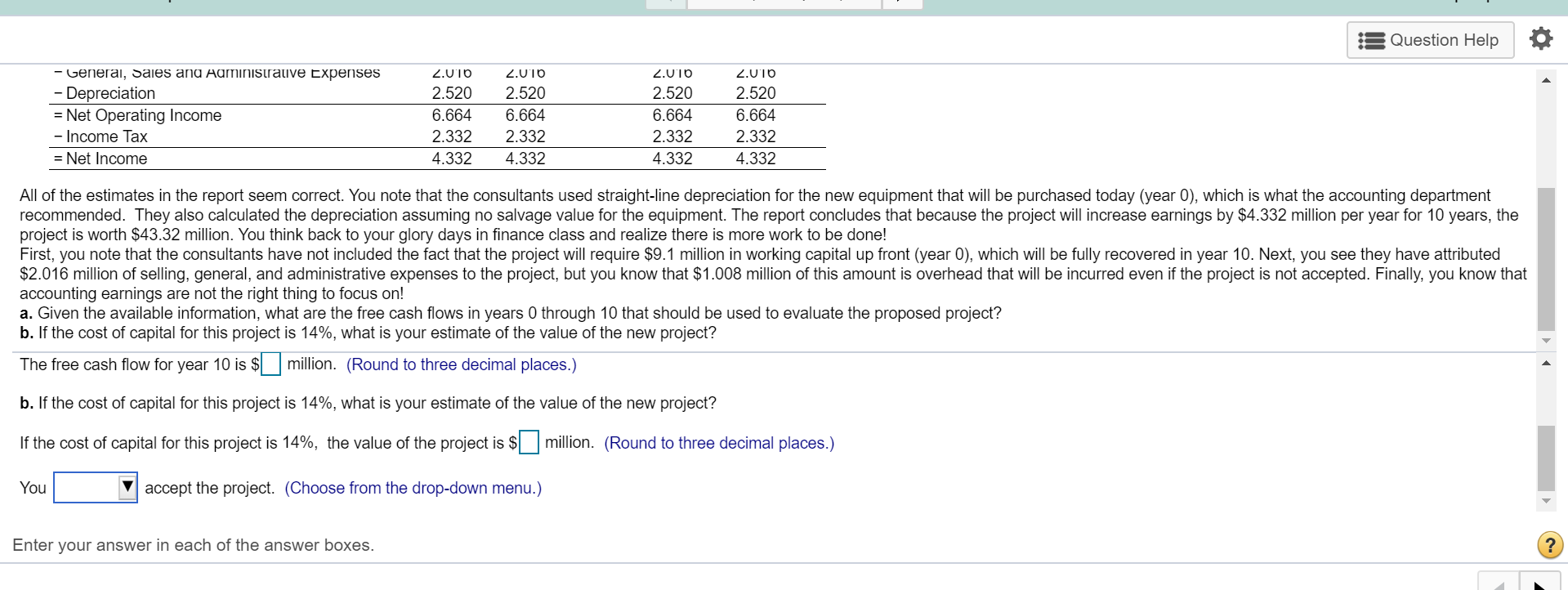Click the upper pane scrollbar thumb

(x=1546, y=259)
